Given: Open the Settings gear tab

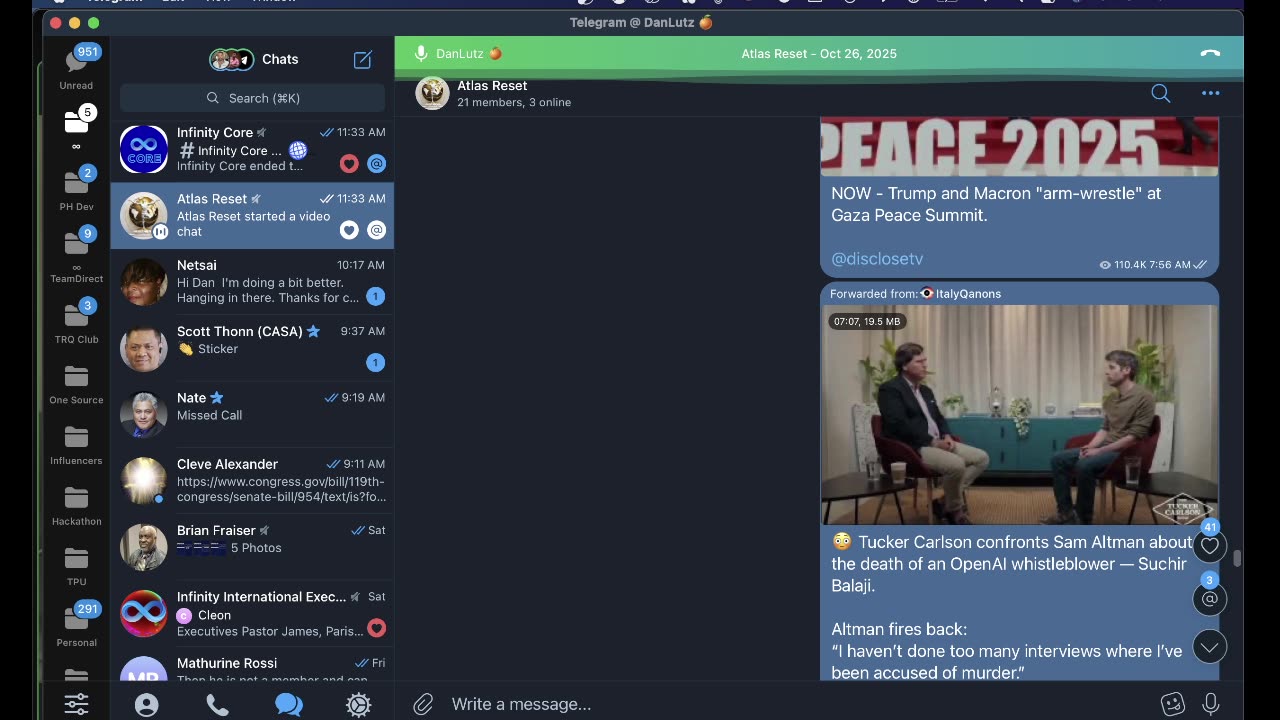Looking at the screenshot, I should (358, 705).
